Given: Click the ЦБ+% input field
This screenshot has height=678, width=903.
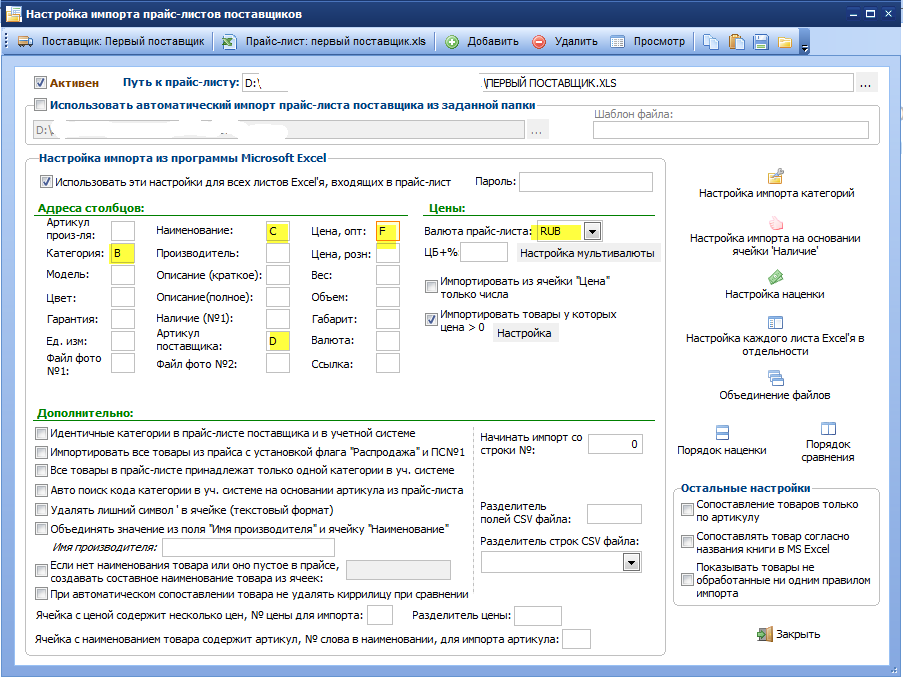Looking at the screenshot, I should (x=484, y=252).
